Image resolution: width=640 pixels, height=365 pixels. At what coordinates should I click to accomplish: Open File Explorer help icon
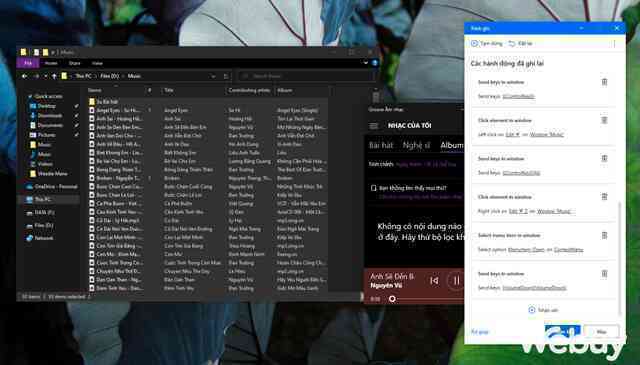[x=375, y=63]
